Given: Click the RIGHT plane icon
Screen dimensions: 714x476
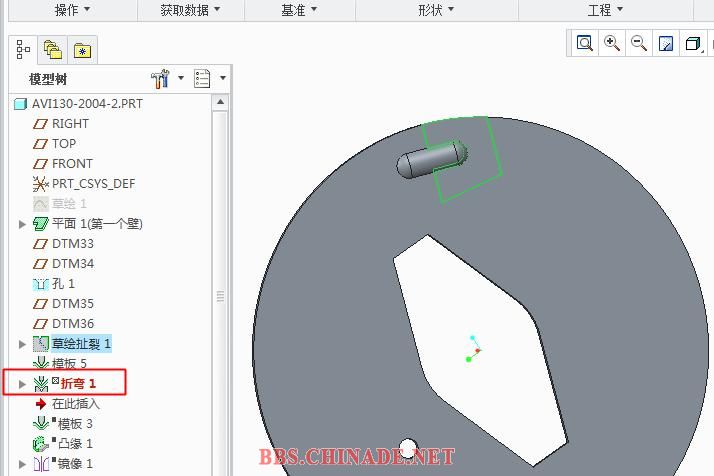Looking at the screenshot, I should click(x=41, y=124).
